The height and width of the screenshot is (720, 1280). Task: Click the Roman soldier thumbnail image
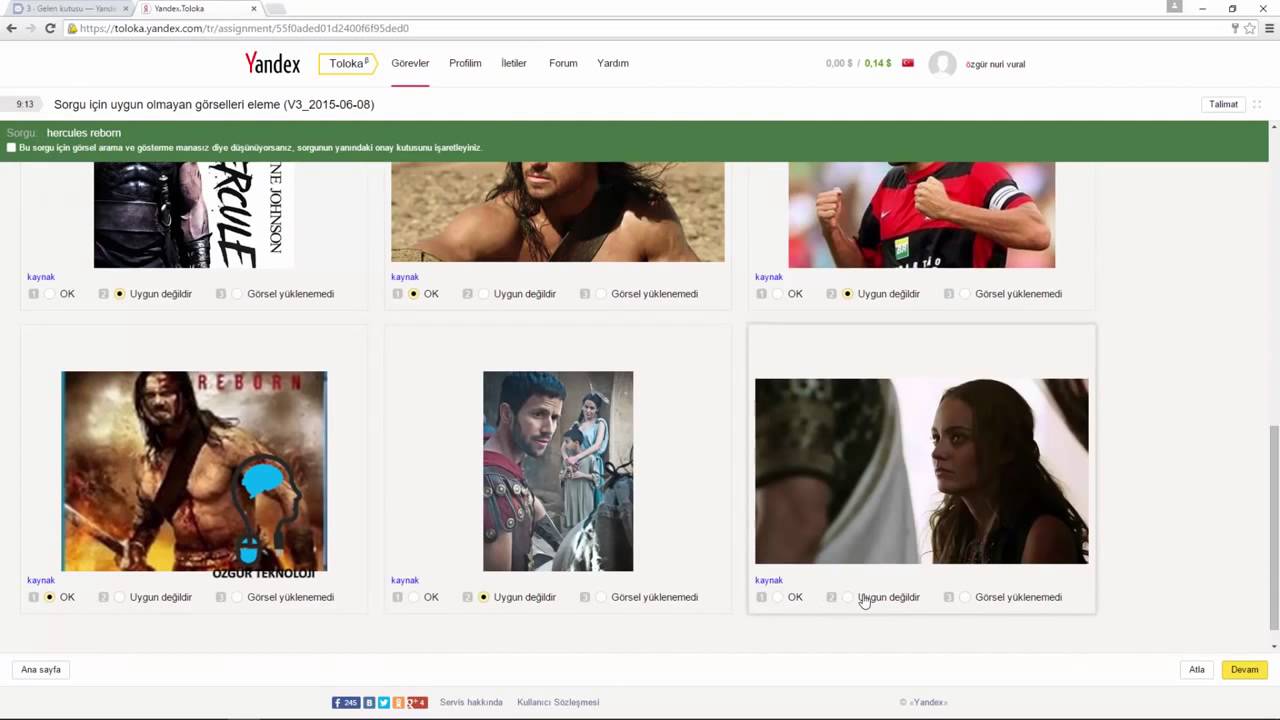point(558,471)
